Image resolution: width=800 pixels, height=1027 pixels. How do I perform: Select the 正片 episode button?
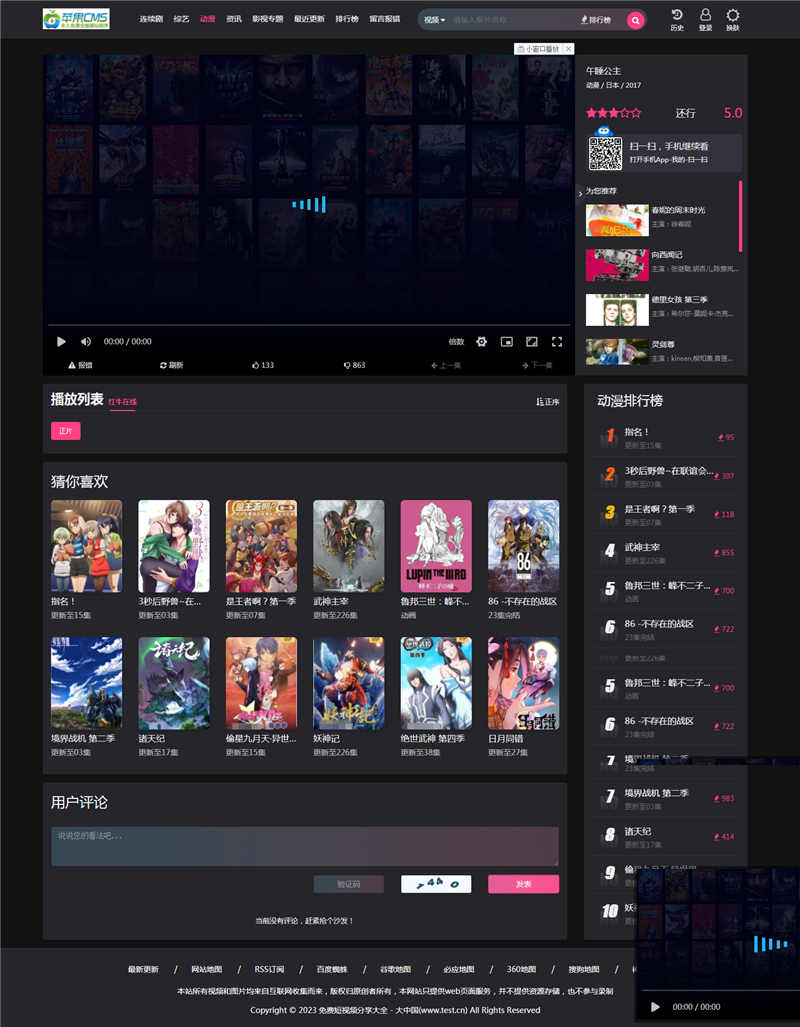(x=66, y=431)
